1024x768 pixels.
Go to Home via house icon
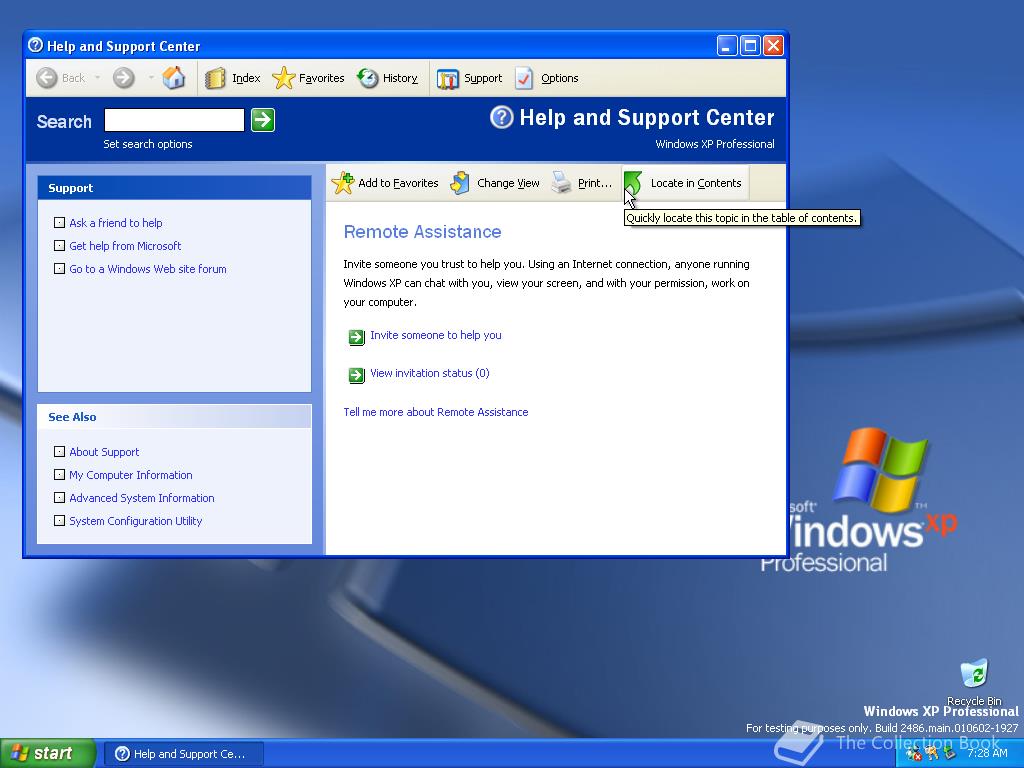(174, 78)
